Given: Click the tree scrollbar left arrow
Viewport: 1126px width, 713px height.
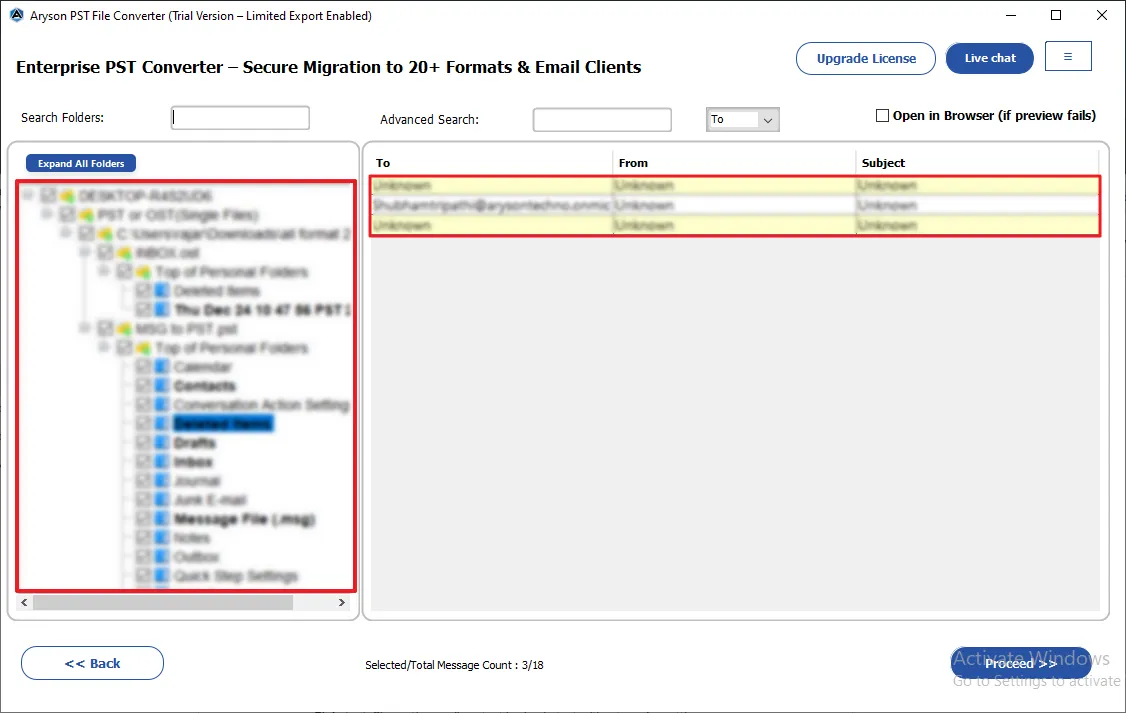Looking at the screenshot, I should pyautogui.click(x=24, y=602).
